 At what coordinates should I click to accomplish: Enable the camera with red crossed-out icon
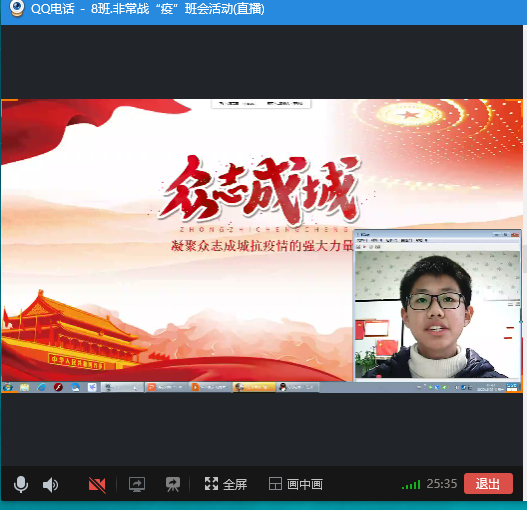[97, 485]
